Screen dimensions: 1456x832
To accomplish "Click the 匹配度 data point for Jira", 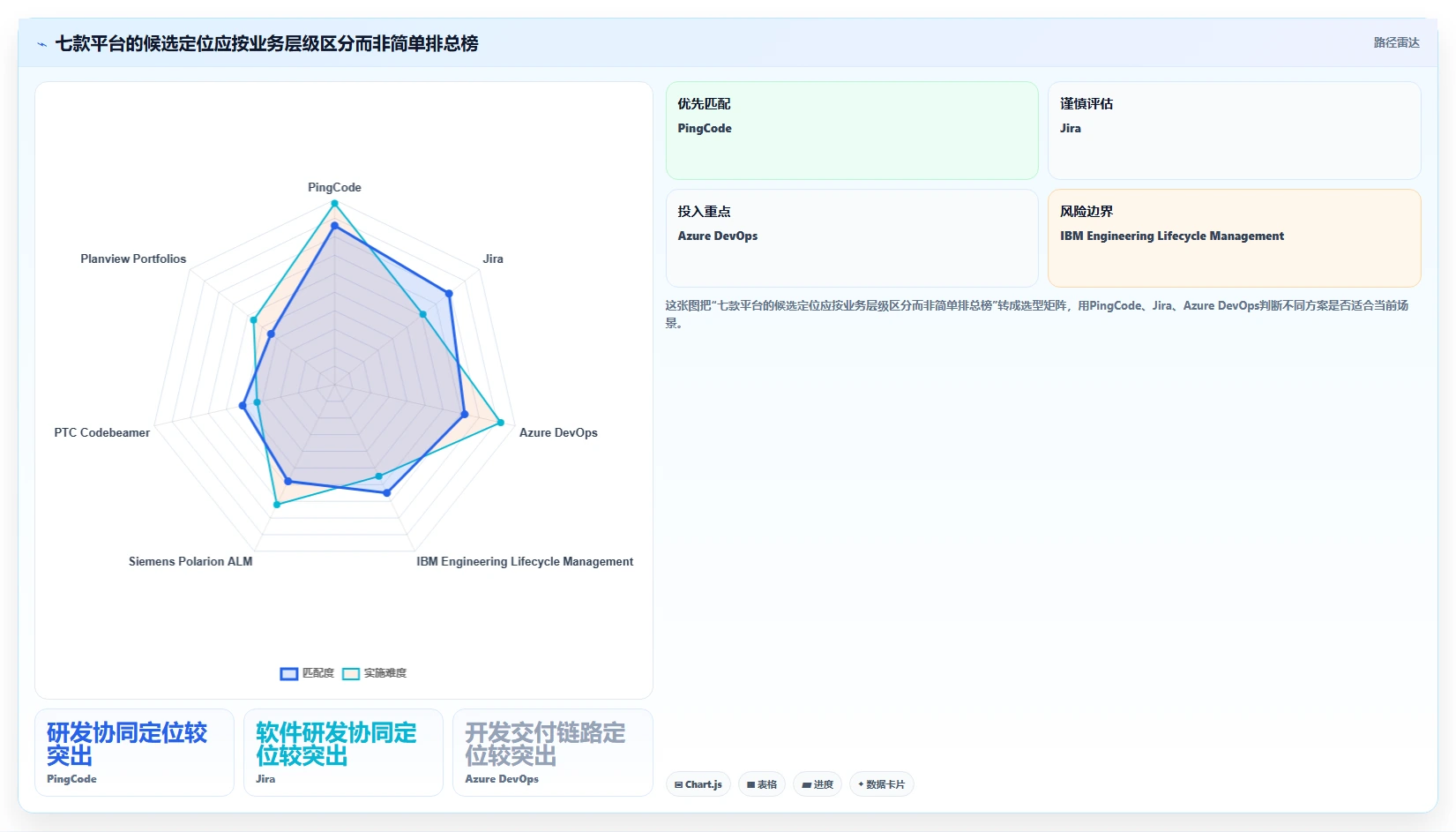I will (x=449, y=294).
